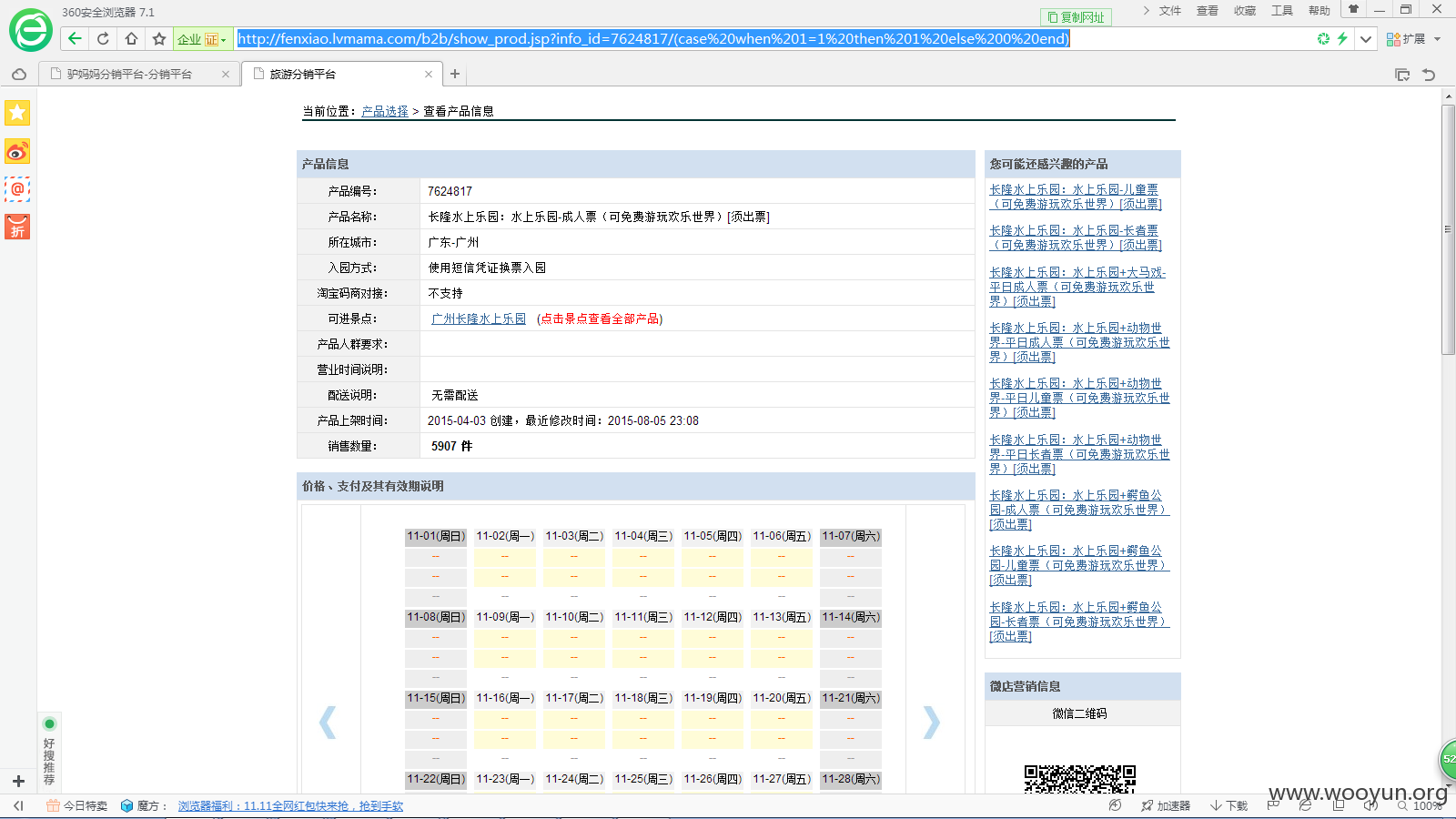Open 加速器 accelerator in status bar
1456x819 pixels.
(1166, 805)
